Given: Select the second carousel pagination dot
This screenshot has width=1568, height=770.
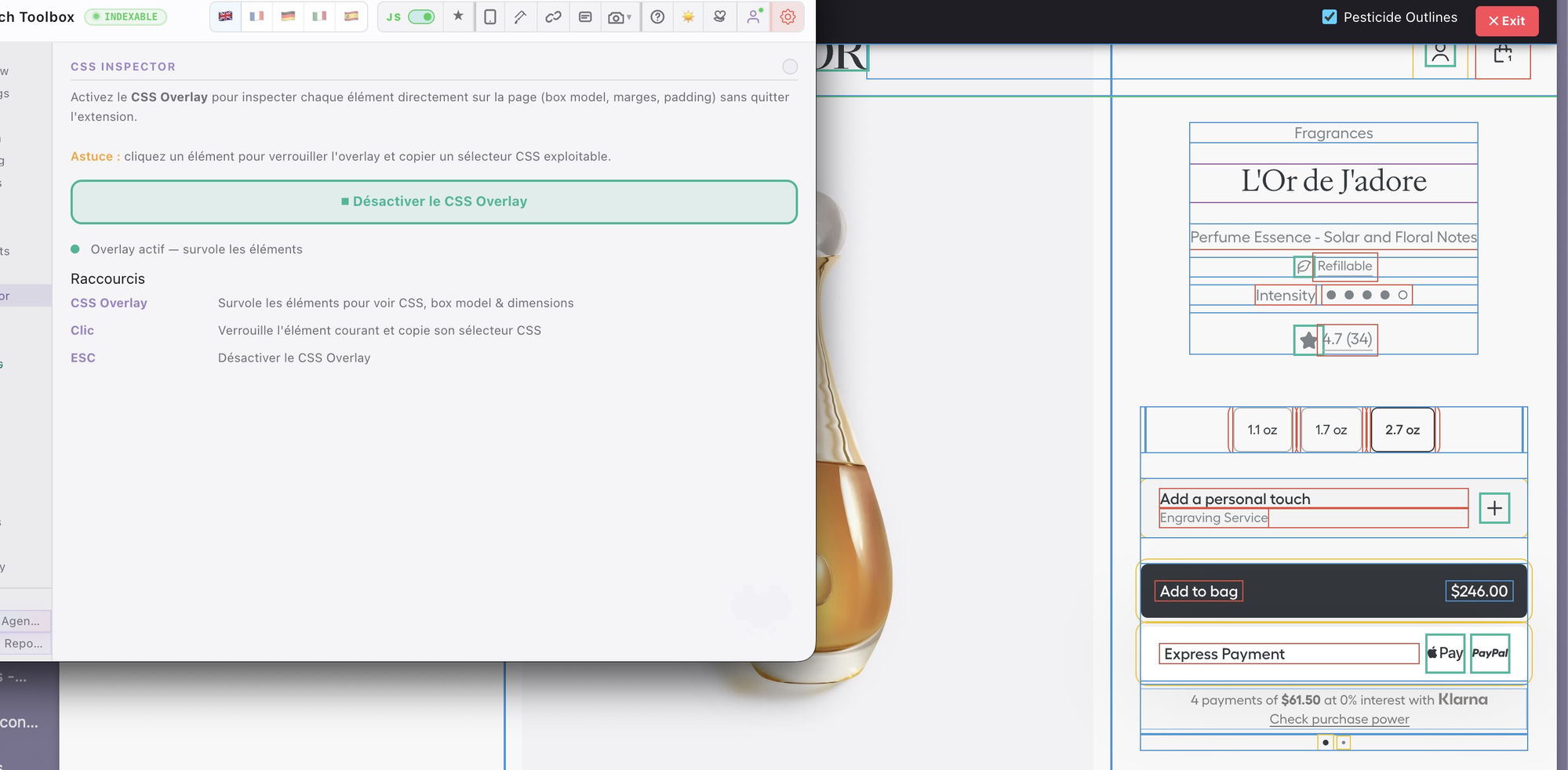Looking at the screenshot, I should [x=1343, y=743].
